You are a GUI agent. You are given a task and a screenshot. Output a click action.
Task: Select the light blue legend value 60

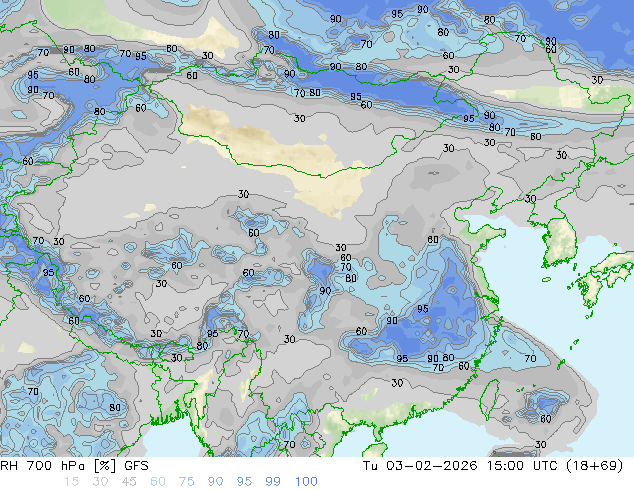(158, 482)
